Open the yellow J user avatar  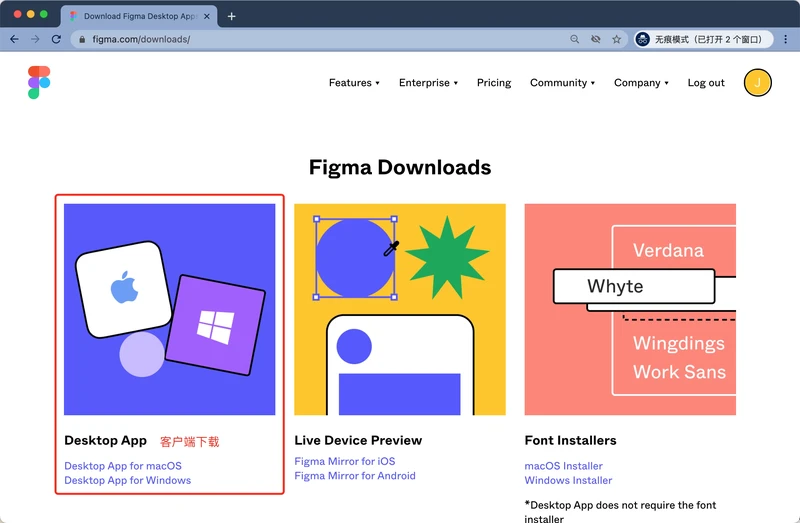click(757, 83)
